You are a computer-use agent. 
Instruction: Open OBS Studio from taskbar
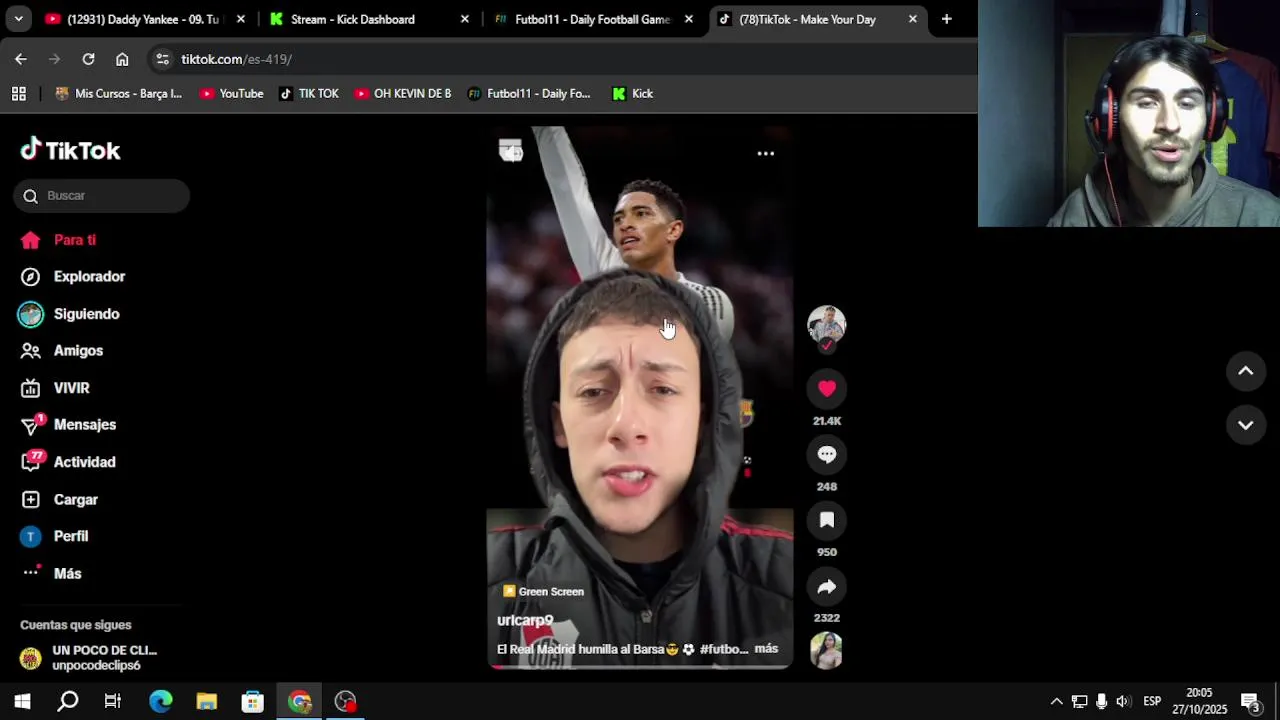[345, 701]
